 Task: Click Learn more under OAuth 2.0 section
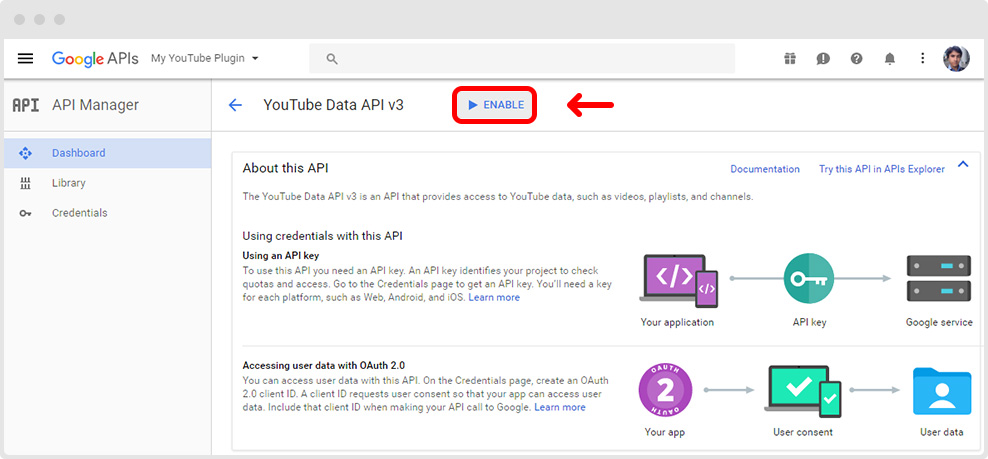click(x=560, y=407)
